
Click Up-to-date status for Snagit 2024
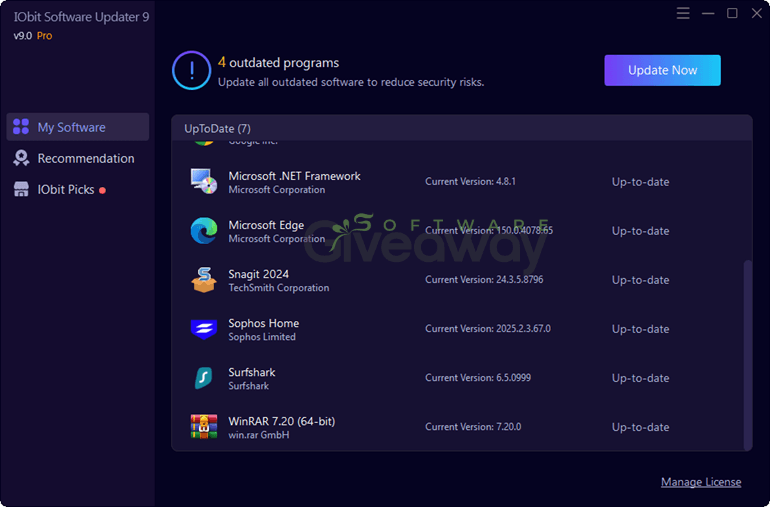(640, 280)
